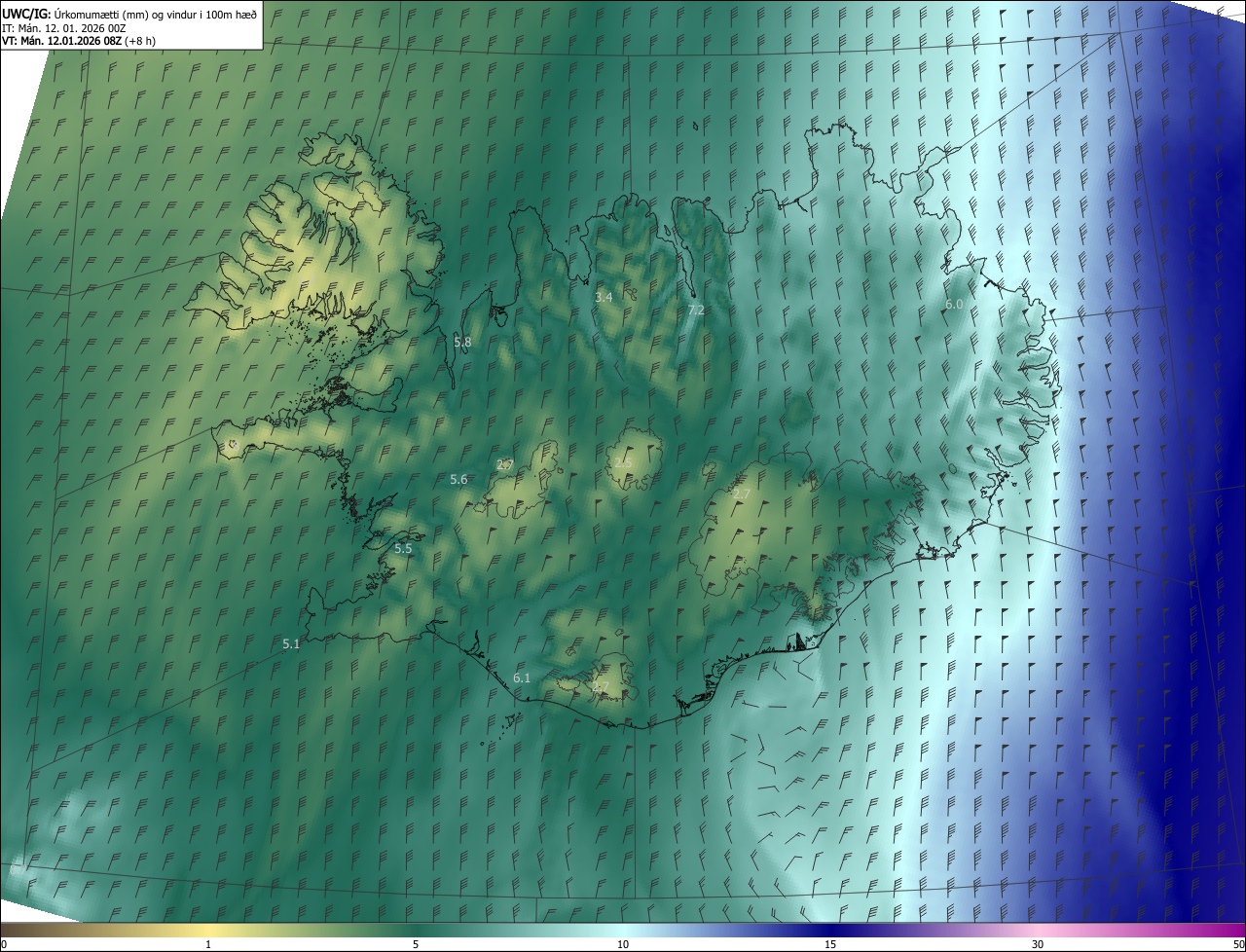
Task: Click the 2.5 value on the round glacier
Action: [x=623, y=461]
